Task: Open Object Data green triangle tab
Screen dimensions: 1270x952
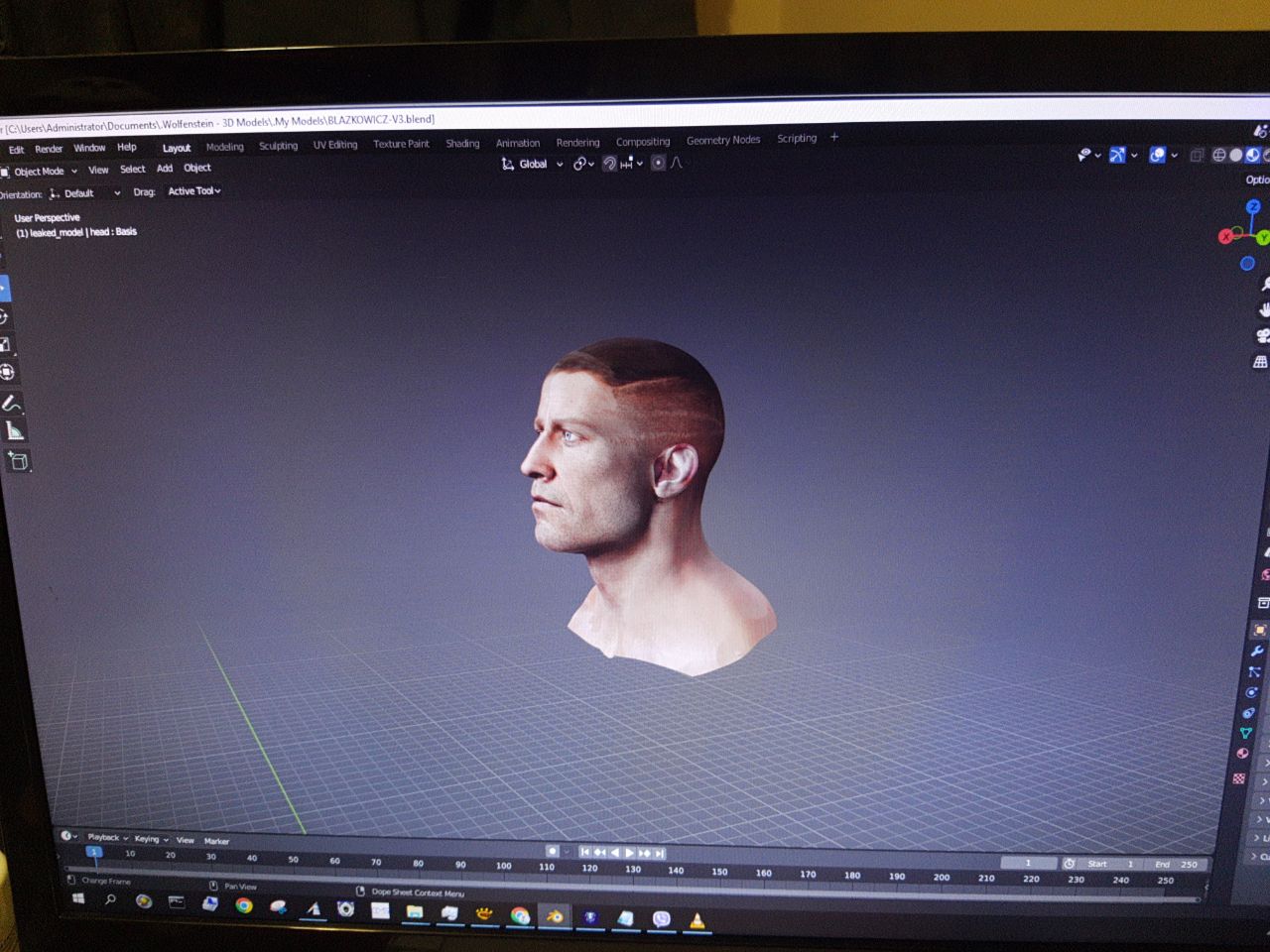Action: pyautogui.click(x=1246, y=733)
